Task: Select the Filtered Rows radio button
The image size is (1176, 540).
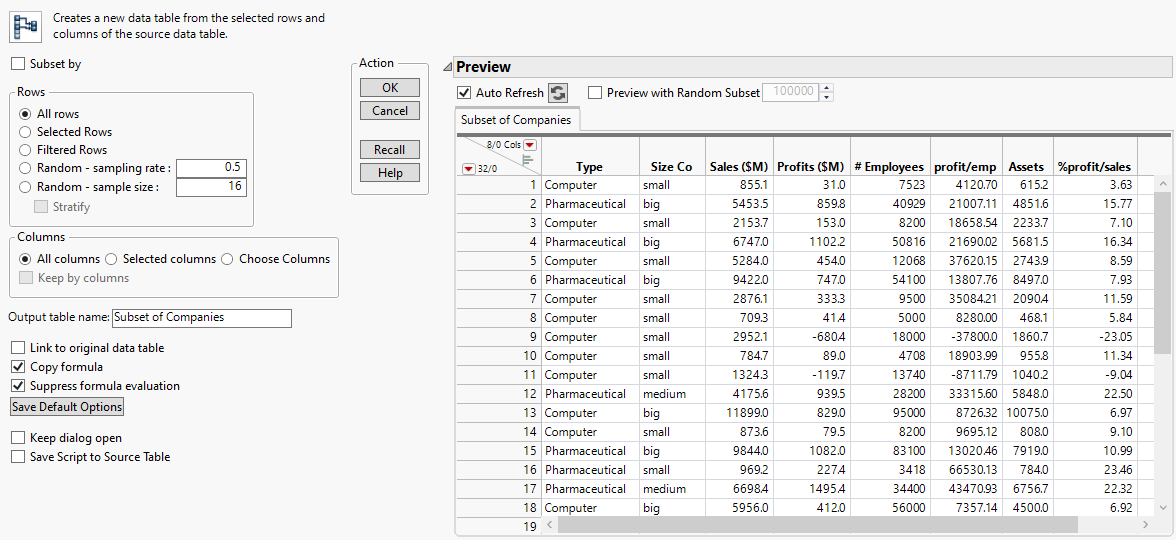Action: (x=25, y=150)
